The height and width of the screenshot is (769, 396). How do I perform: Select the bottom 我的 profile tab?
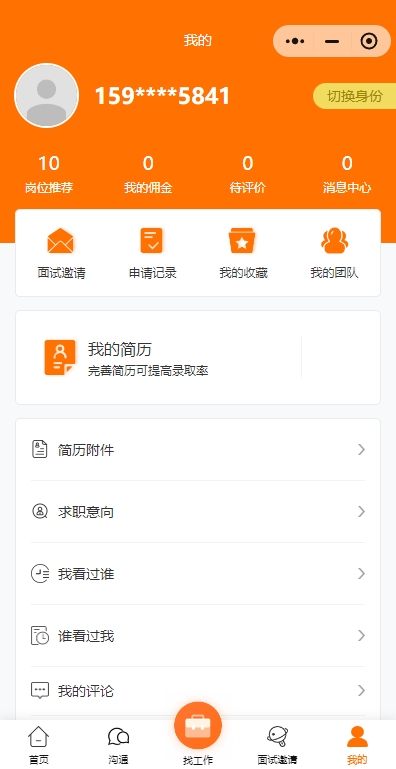(357, 745)
